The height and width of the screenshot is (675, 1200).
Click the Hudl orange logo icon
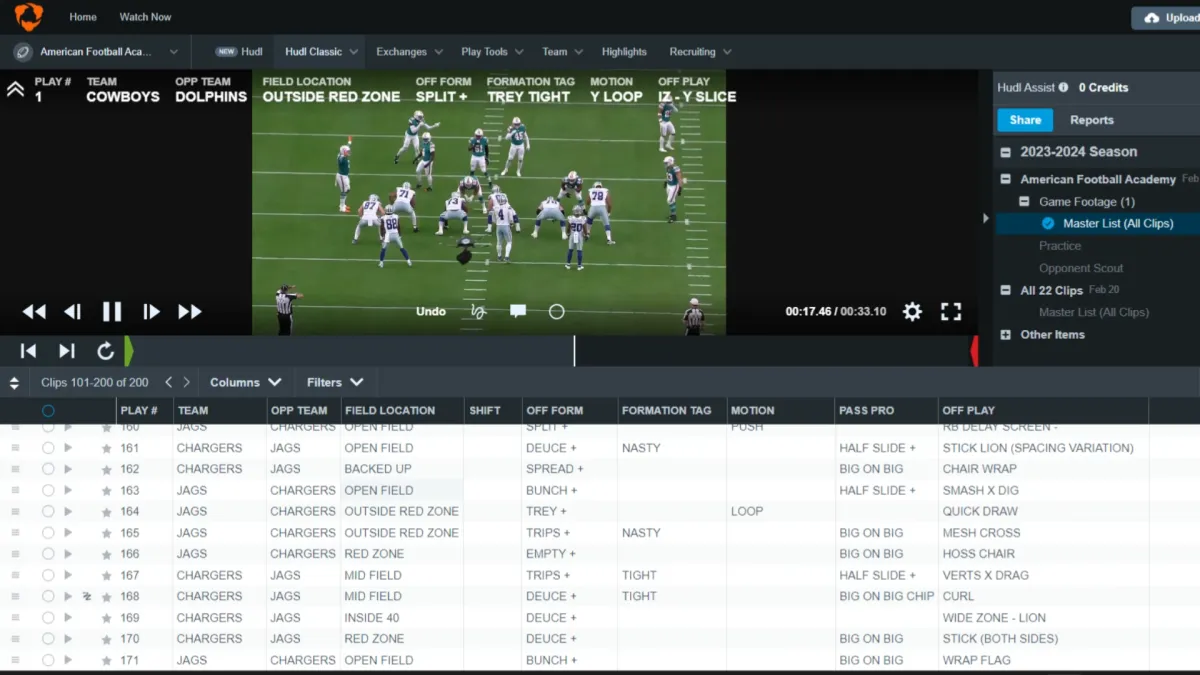28,17
